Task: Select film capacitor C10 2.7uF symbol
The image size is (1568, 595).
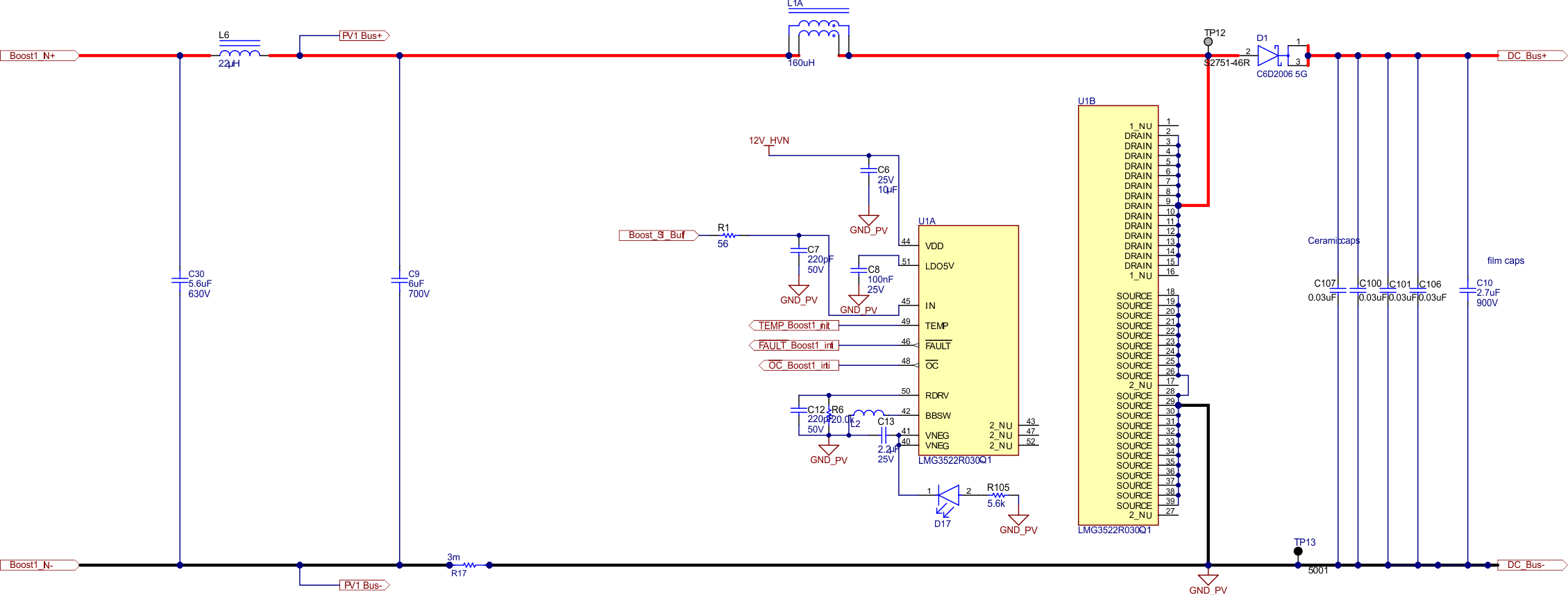Action: (1467, 290)
